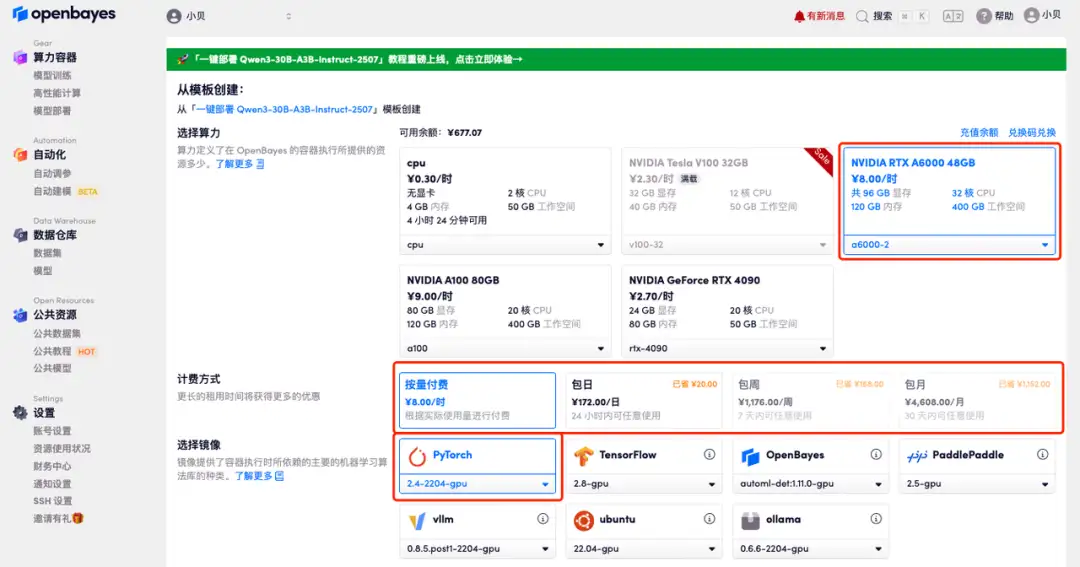The width and height of the screenshot is (1080, 567).
Task: Open ubuntu 22.04-gpu version dropdown
Action: tap(644, 548)
